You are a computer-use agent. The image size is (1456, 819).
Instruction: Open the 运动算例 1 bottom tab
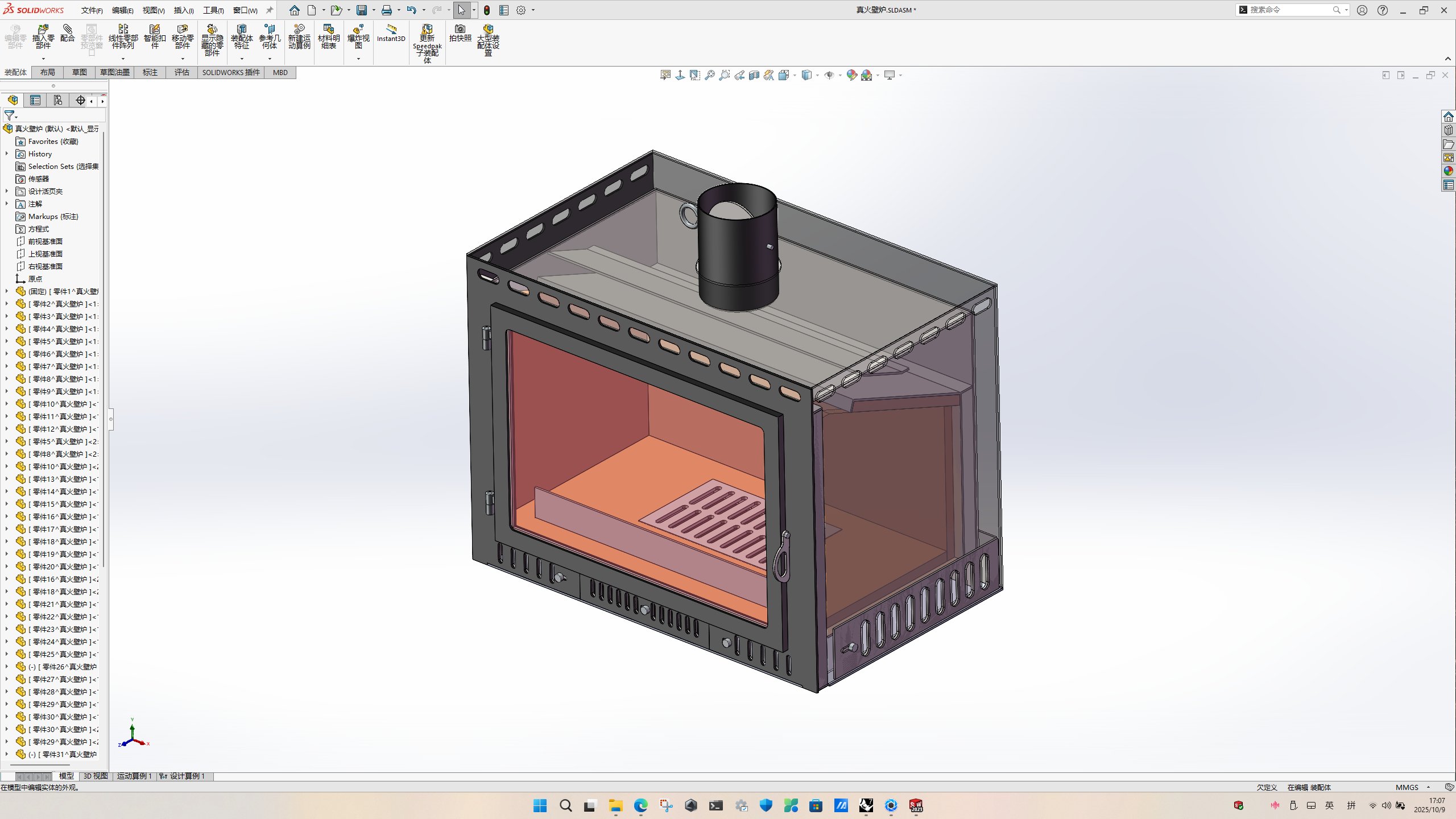point(134,776)
